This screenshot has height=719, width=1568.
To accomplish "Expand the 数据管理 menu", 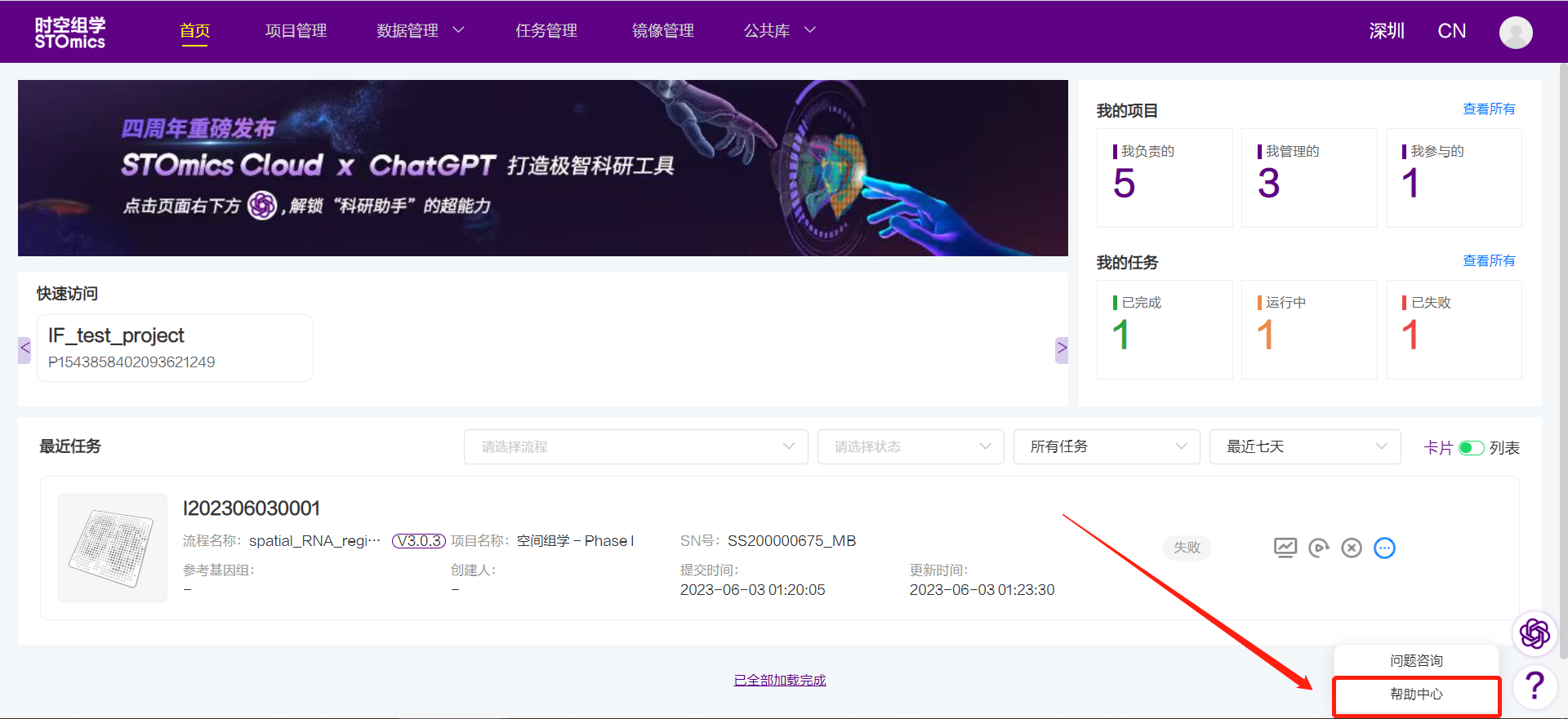I will coord(420,31).
